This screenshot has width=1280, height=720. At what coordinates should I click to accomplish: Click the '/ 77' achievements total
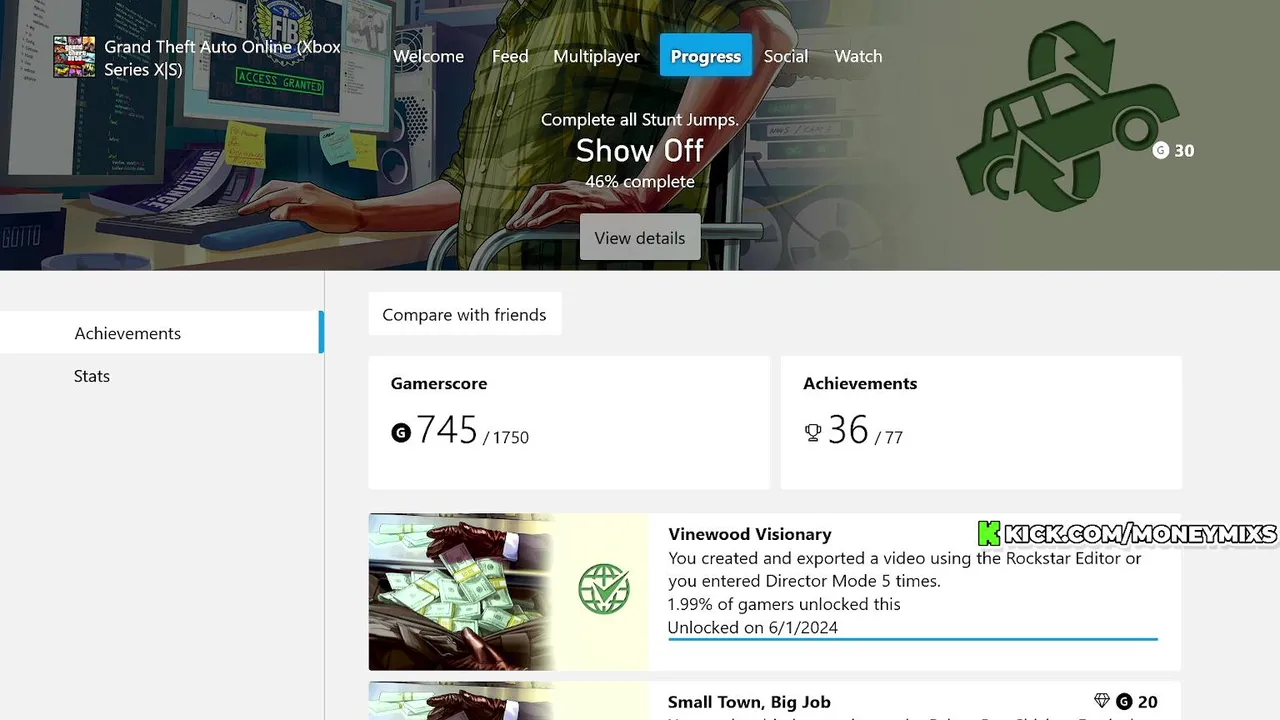(889, 438)
